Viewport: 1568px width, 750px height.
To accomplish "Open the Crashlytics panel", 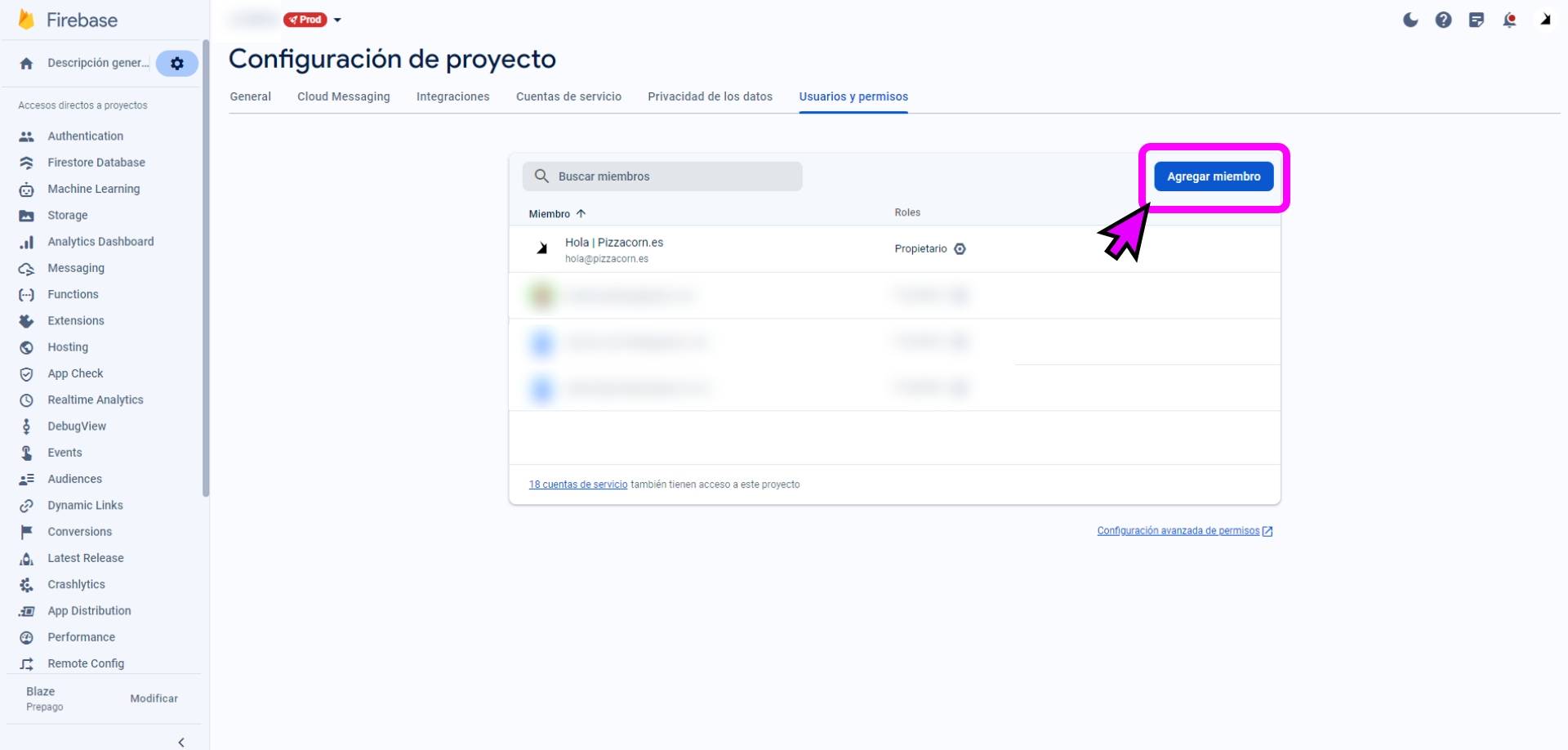I will (76, 584).
